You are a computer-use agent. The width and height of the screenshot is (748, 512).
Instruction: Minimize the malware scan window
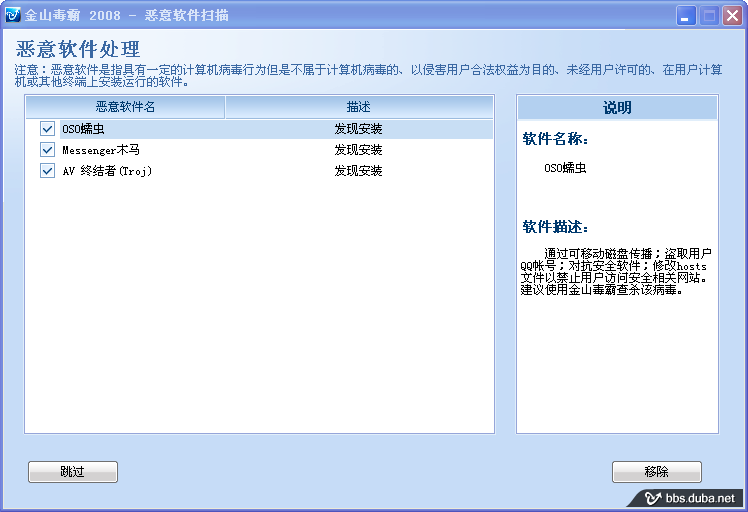[x=686, y=15]
